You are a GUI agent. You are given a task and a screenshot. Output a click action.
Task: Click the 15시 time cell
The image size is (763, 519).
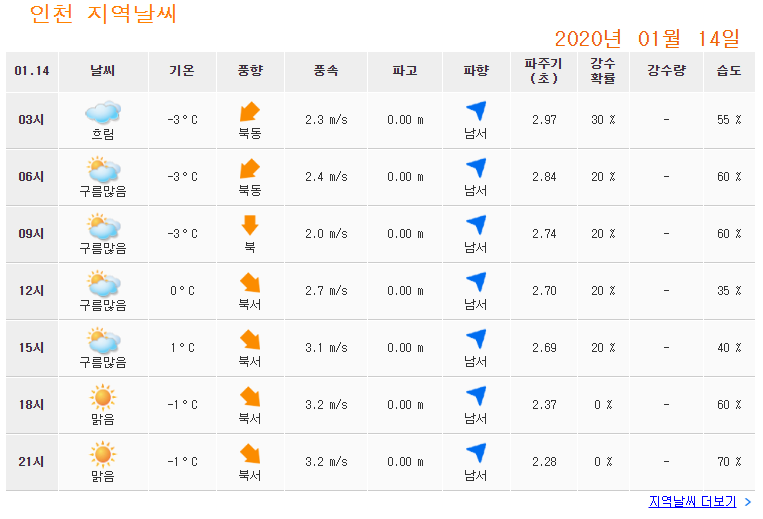click(x=32, y=348)
